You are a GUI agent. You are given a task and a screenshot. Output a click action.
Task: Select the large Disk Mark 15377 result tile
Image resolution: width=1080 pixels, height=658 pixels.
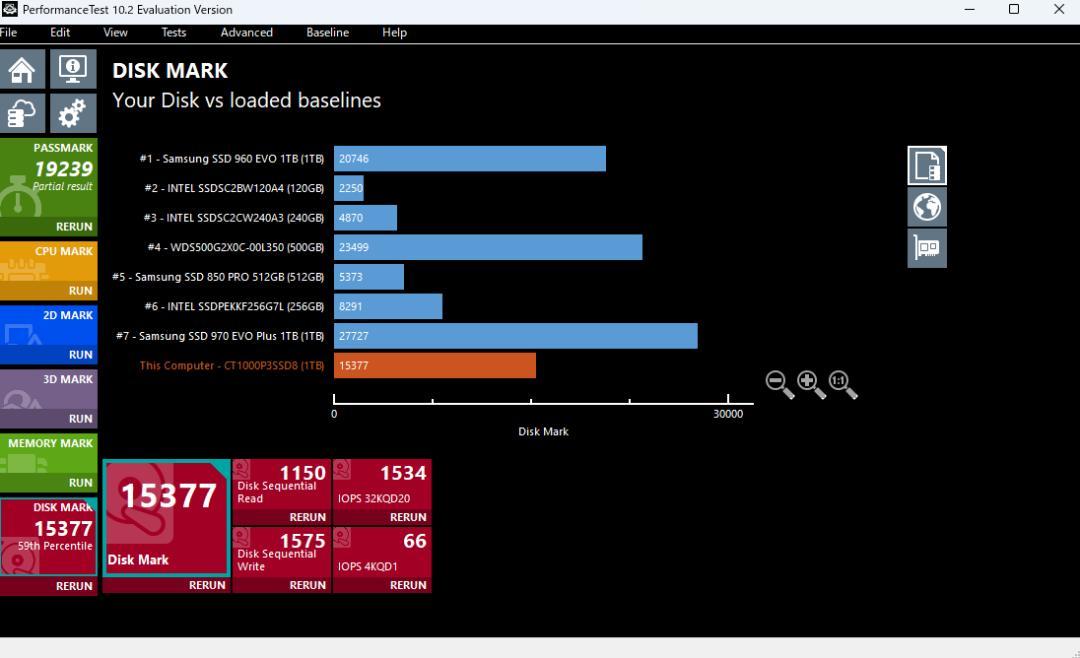tap(166, 518)
